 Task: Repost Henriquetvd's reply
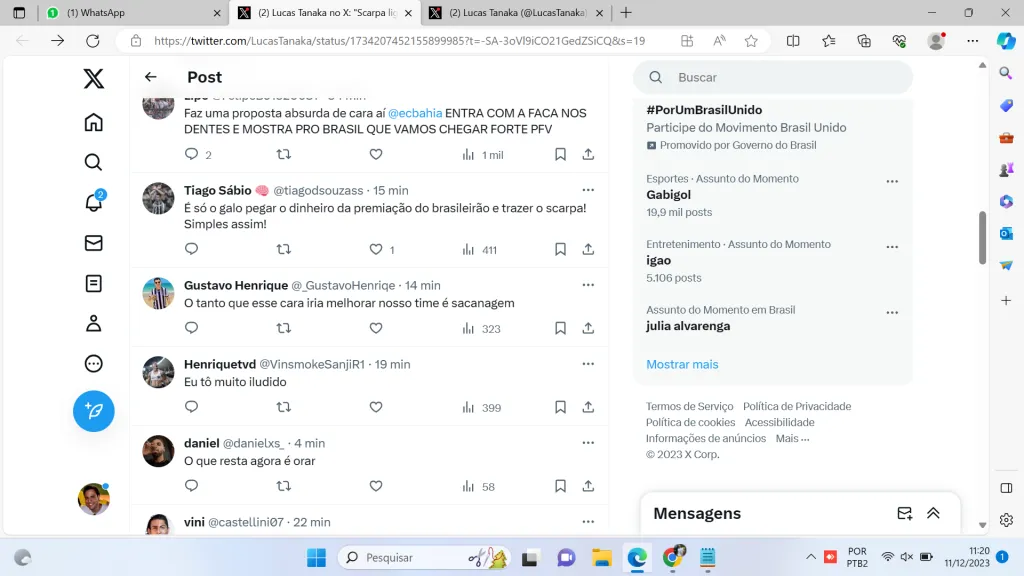(x=283, y=407)
